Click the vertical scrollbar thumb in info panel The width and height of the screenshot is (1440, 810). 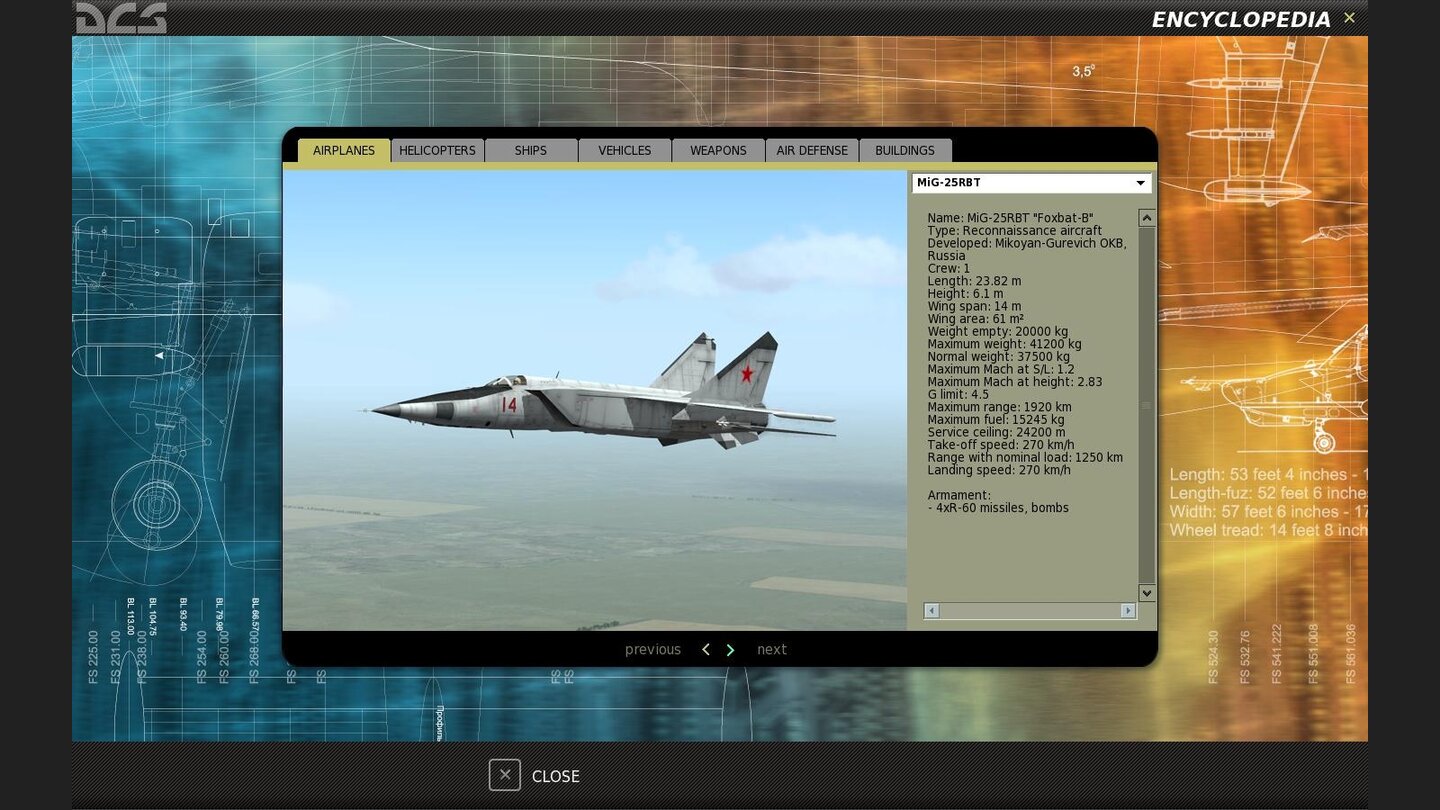[x=1147, y=405]
